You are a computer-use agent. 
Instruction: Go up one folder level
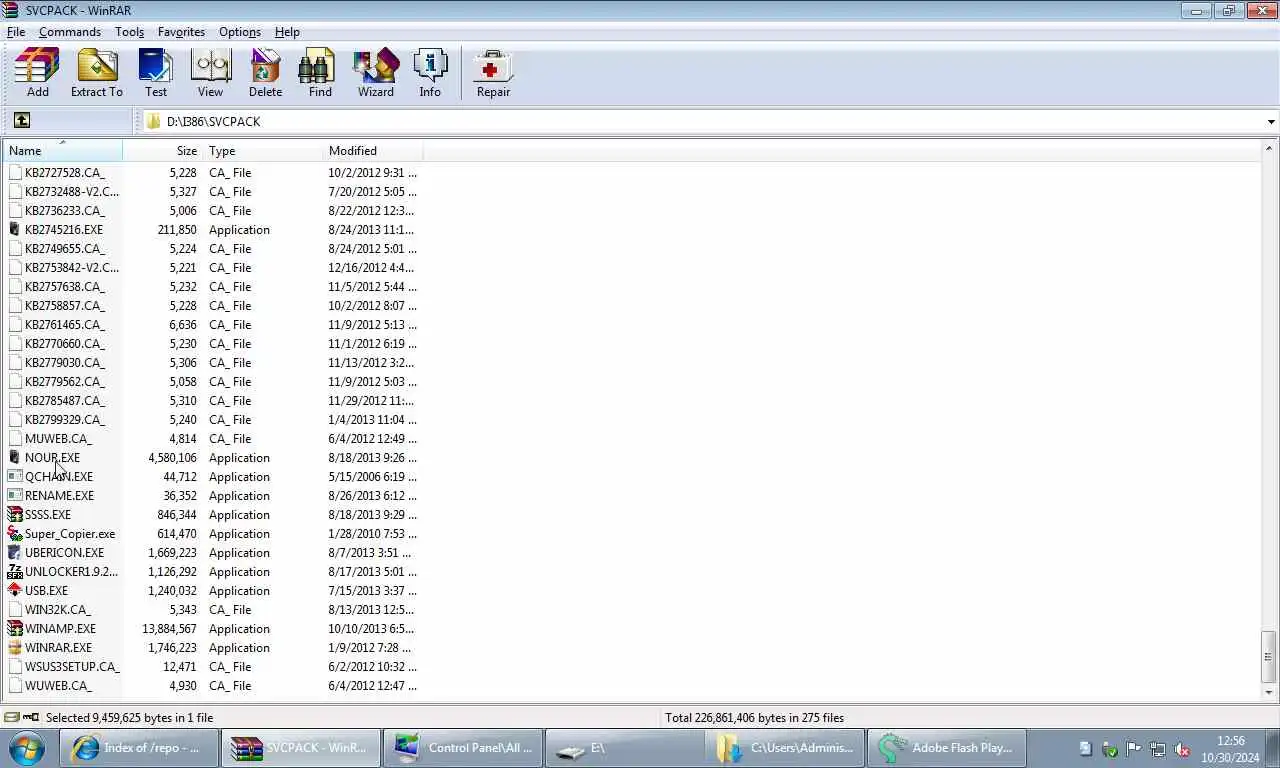pyautogui.click(x=21, y=121)
